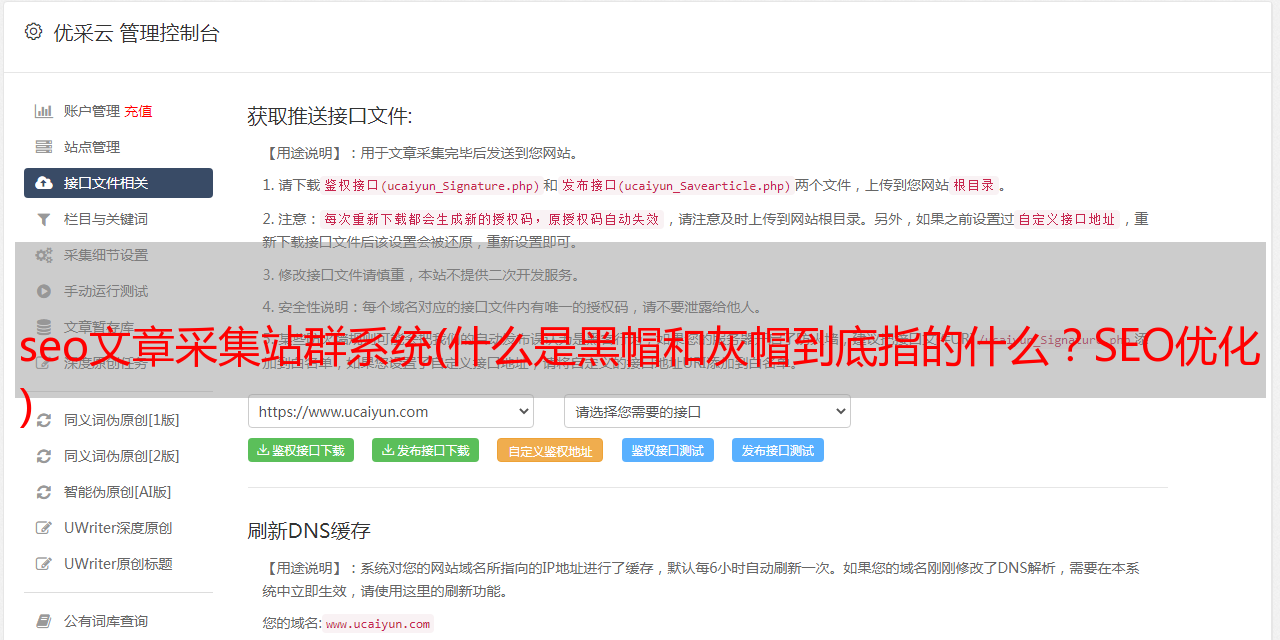Click the green 鉴权接口下载 button
The width and height of the screenshot is (1280, 640).
click(x=300, y=450)
